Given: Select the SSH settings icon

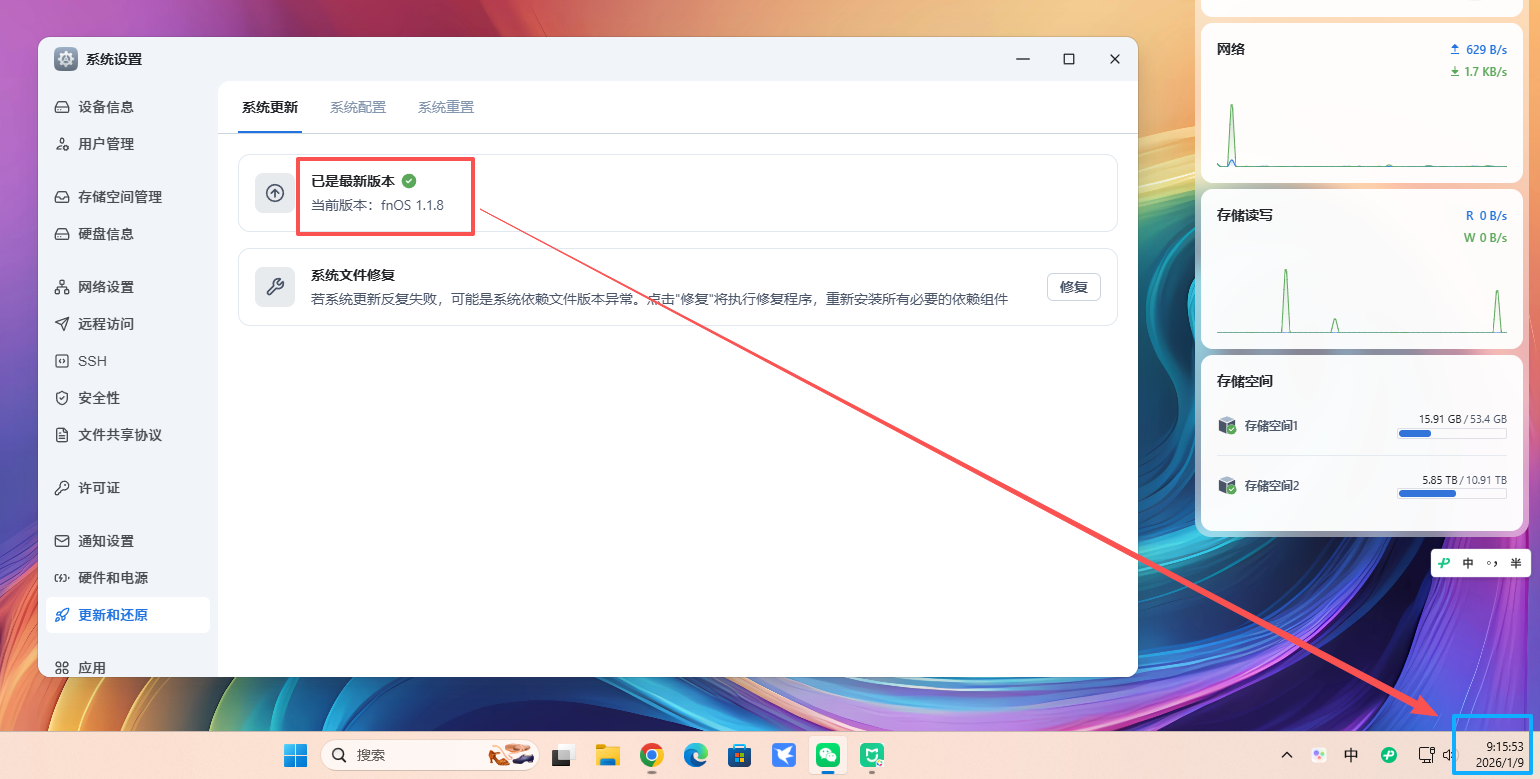Looking at the screenshot, I should coord(60,360).
